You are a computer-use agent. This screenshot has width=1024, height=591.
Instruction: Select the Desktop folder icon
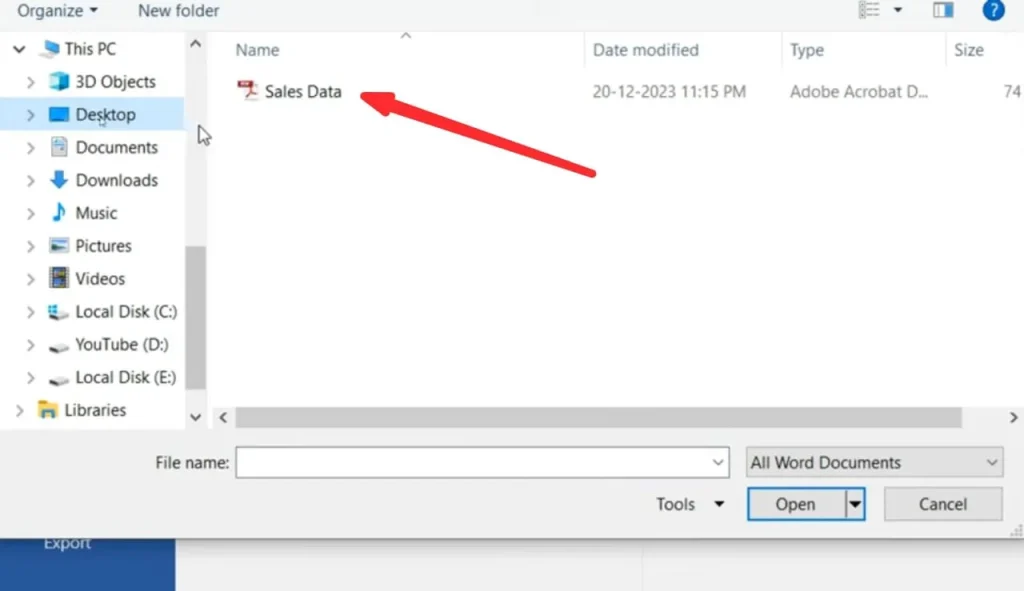(59, 114)
